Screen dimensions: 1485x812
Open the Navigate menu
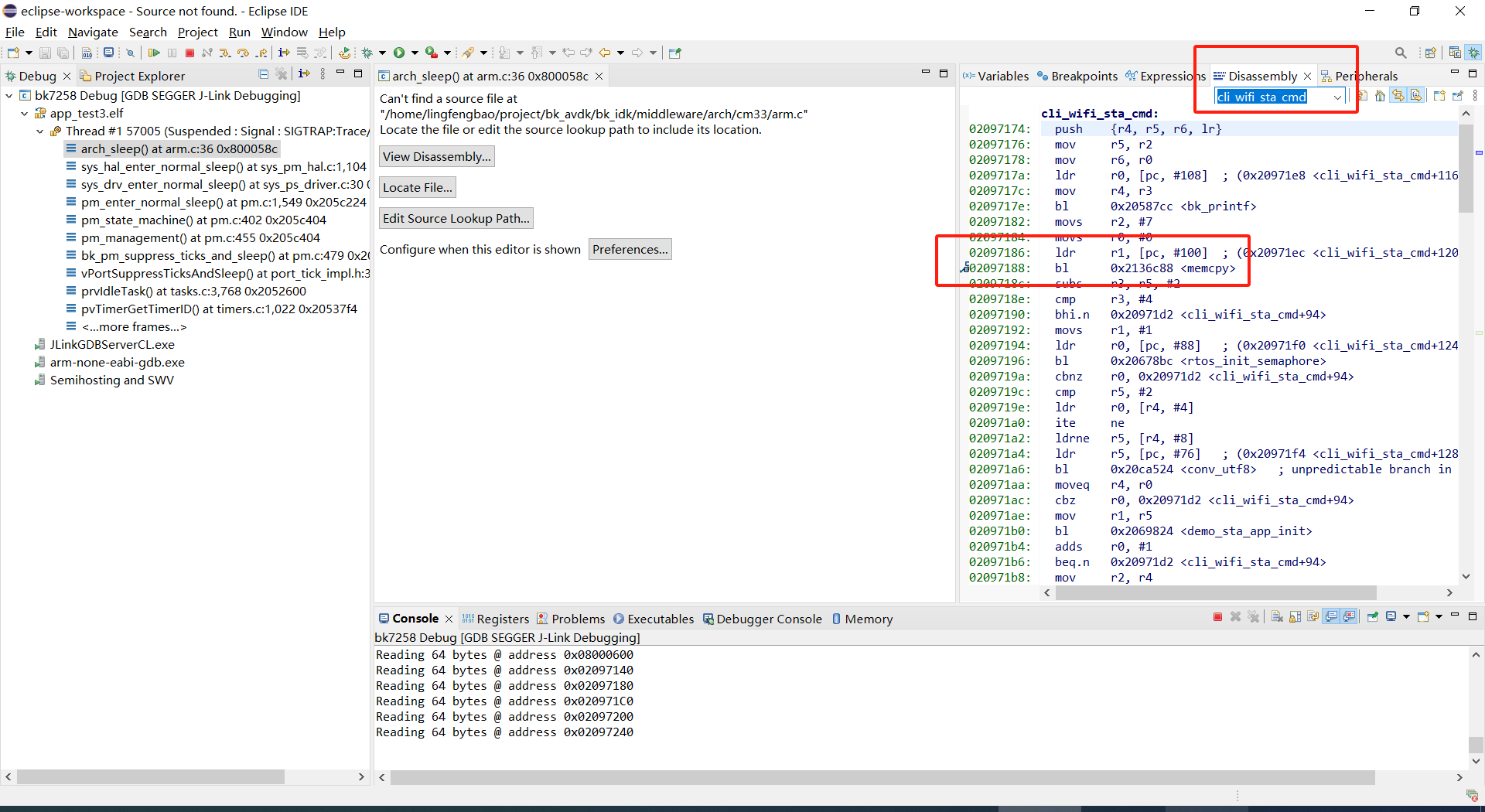coord(93,32)
